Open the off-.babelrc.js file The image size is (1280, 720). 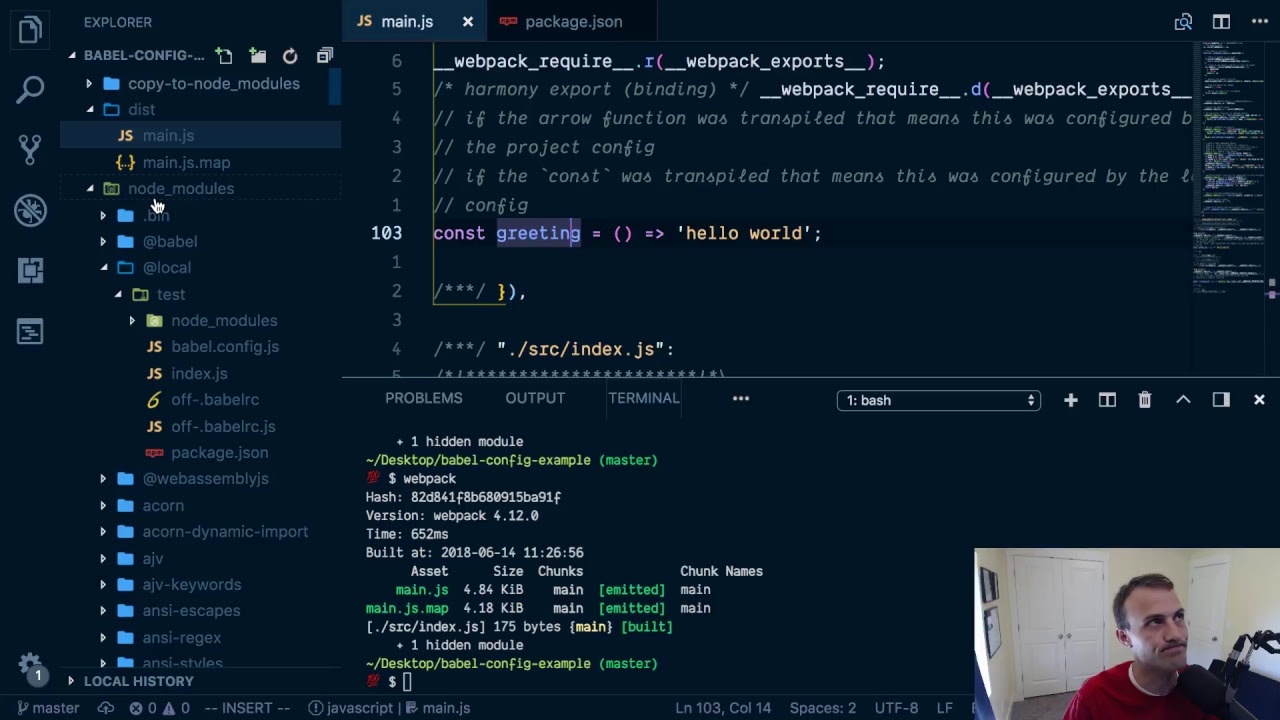click(200, 426)
